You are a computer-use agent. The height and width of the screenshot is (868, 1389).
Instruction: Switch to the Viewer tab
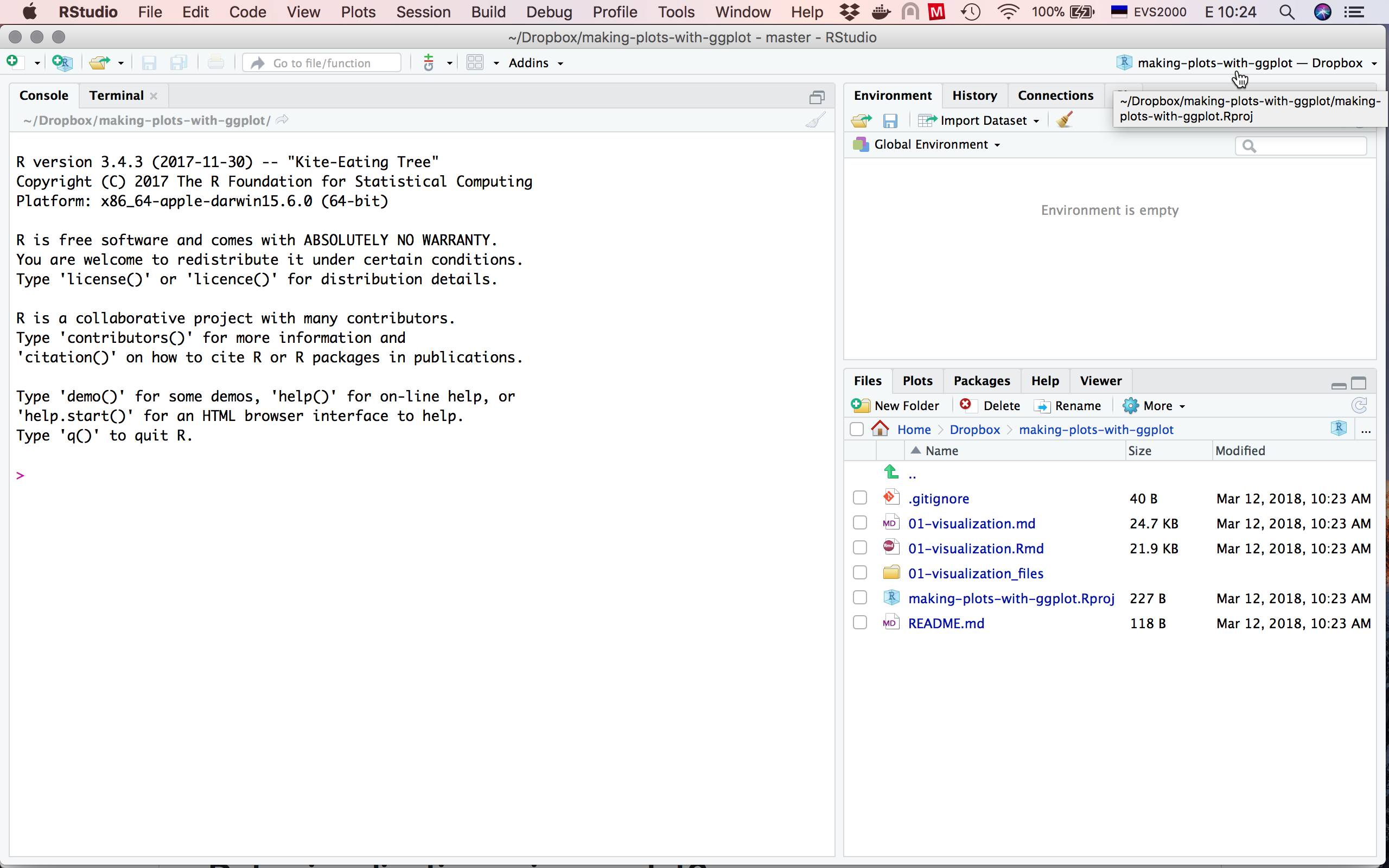click(1100, 381)
